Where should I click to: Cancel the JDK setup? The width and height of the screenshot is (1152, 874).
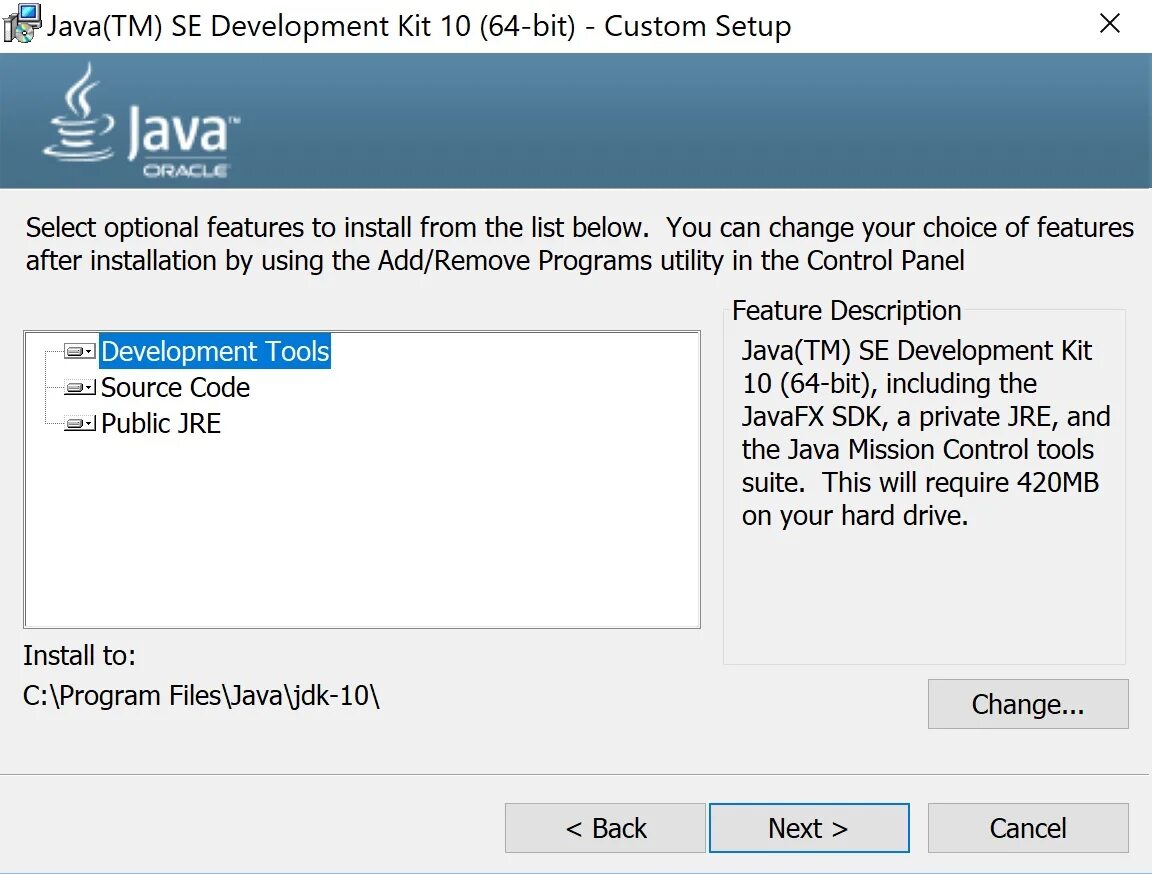1027,828
